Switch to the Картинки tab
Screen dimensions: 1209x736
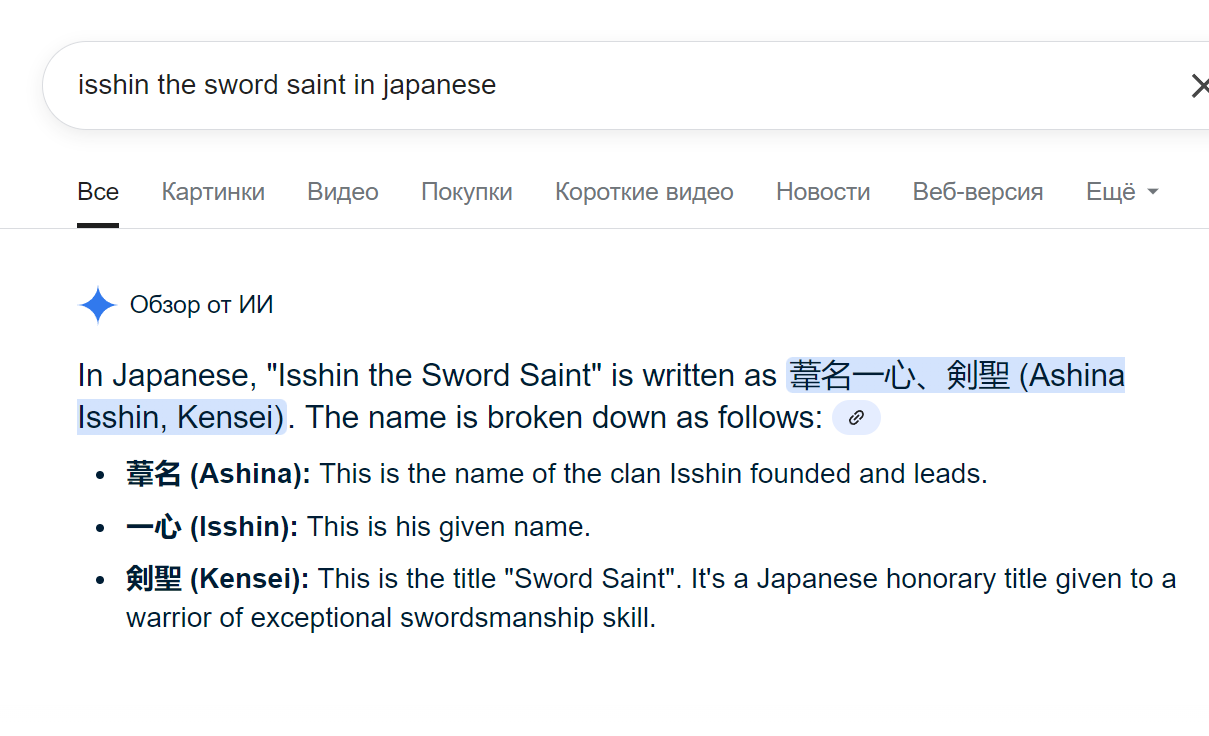point(213,192)
